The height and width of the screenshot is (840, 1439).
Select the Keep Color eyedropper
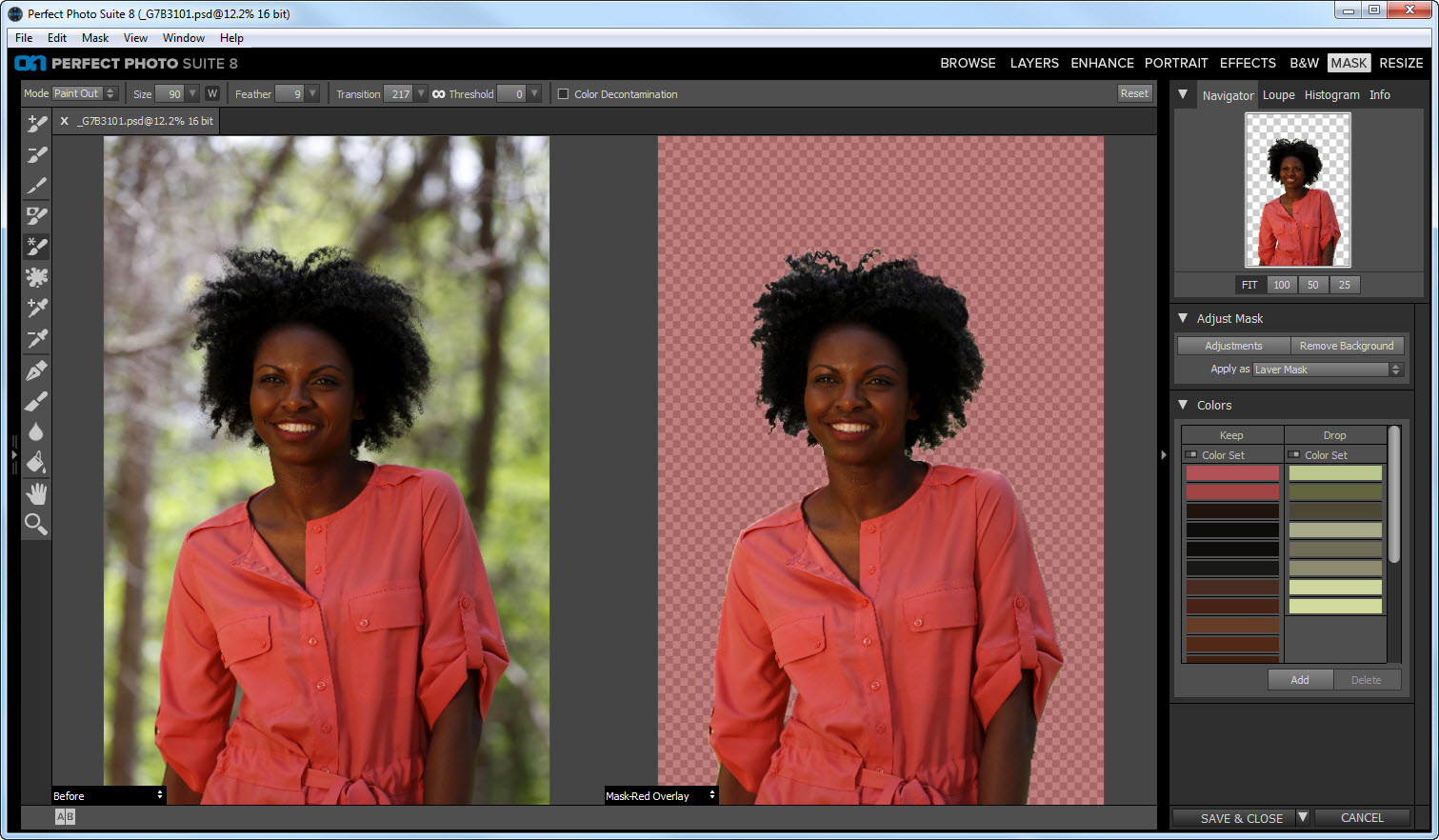click(x=36, y=308)
